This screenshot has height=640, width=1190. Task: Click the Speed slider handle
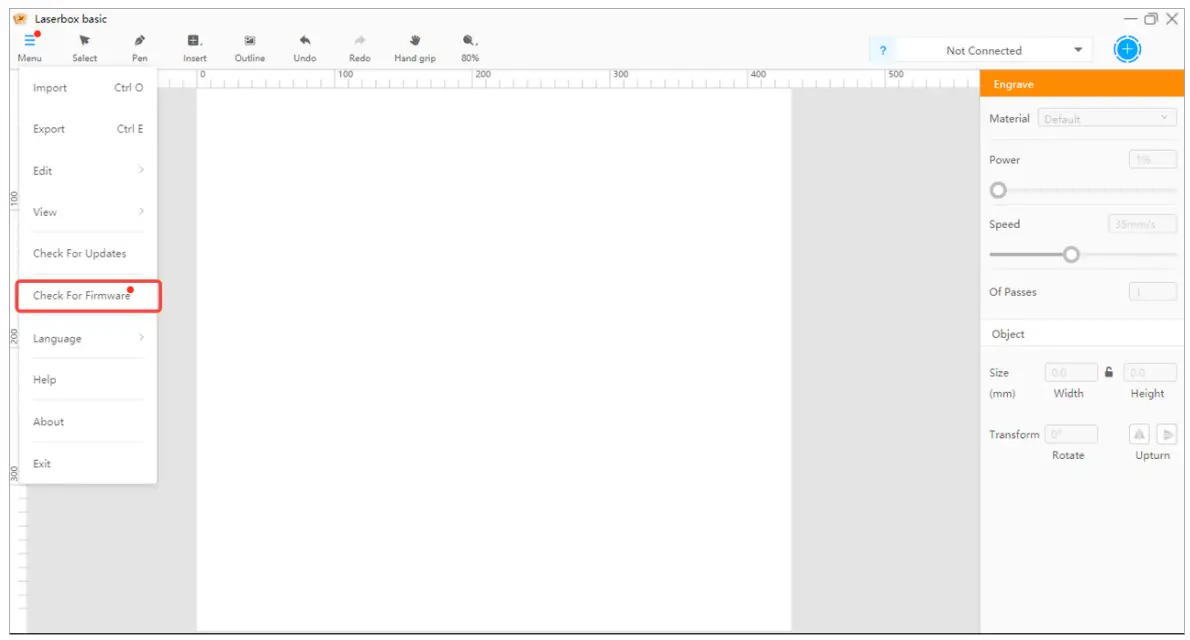click(1071, 254)
